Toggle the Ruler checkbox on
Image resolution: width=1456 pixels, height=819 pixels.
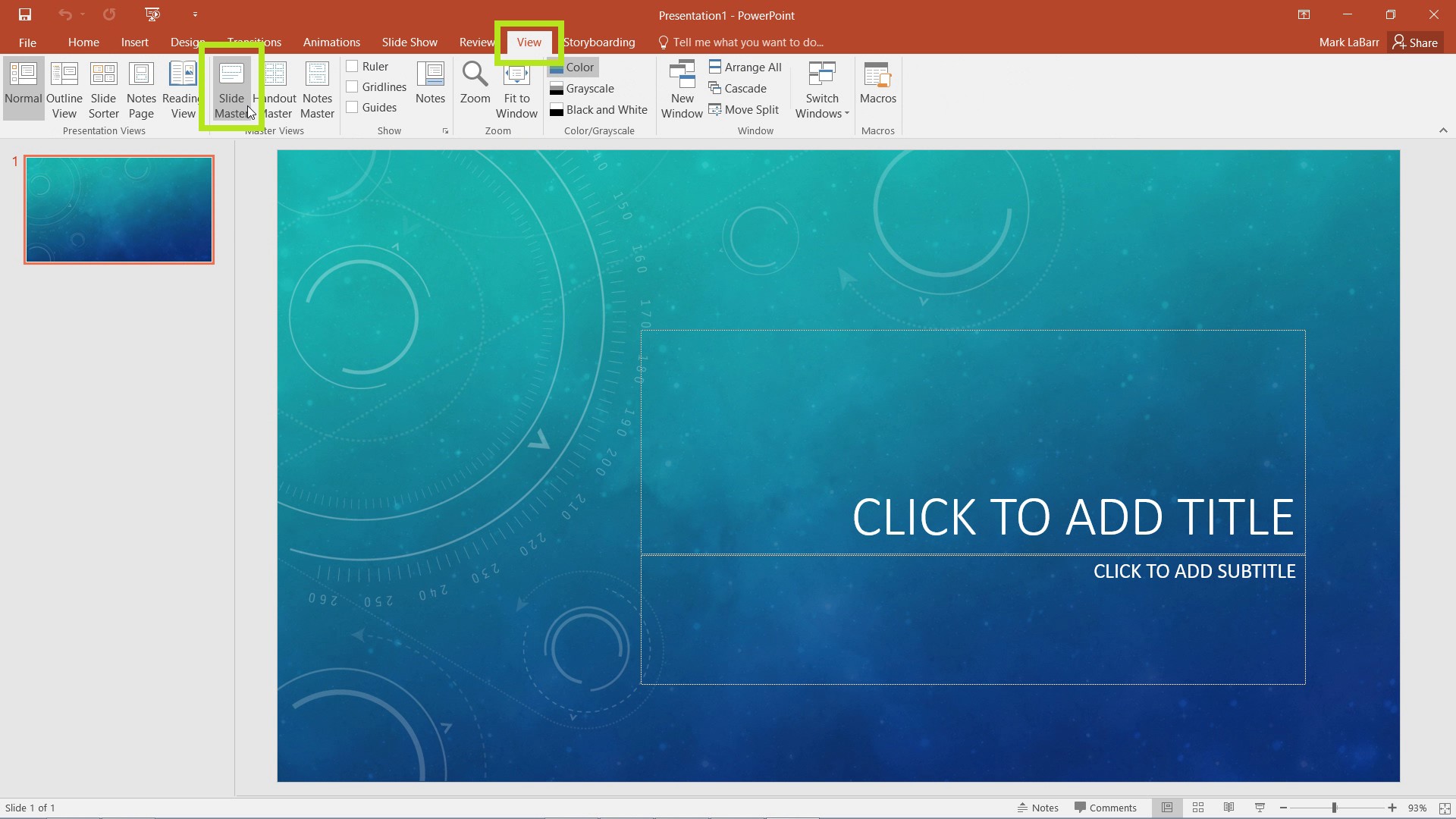click(350, 66)
